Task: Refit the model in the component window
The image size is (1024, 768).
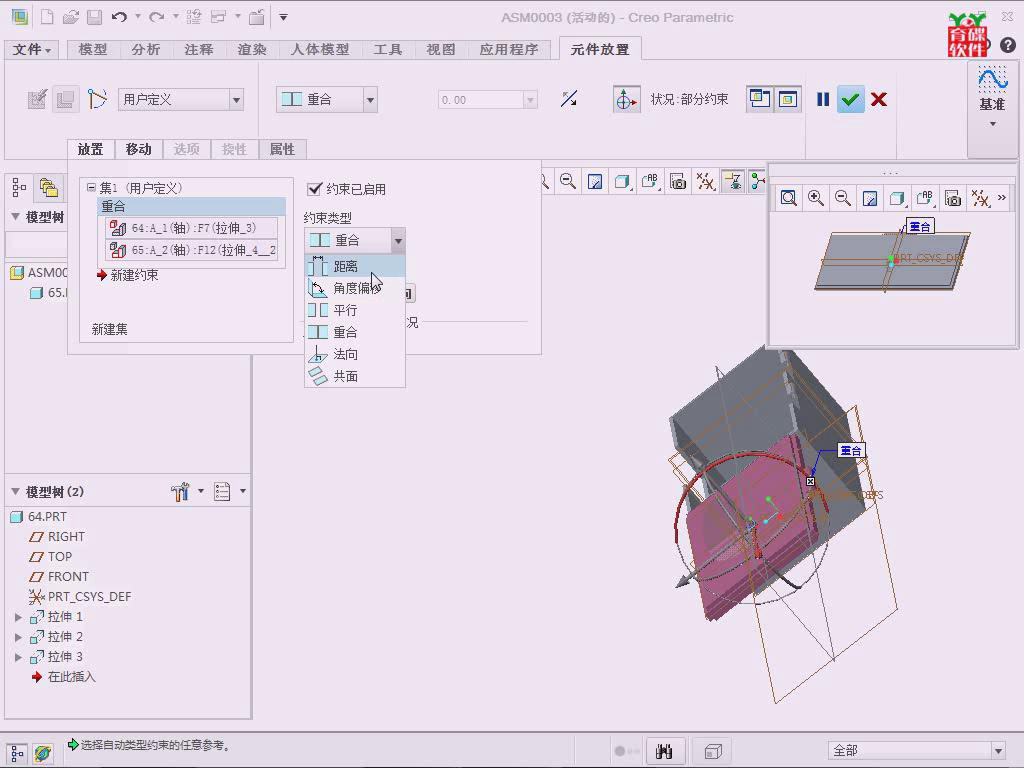Action: click(x=789, y=199)
